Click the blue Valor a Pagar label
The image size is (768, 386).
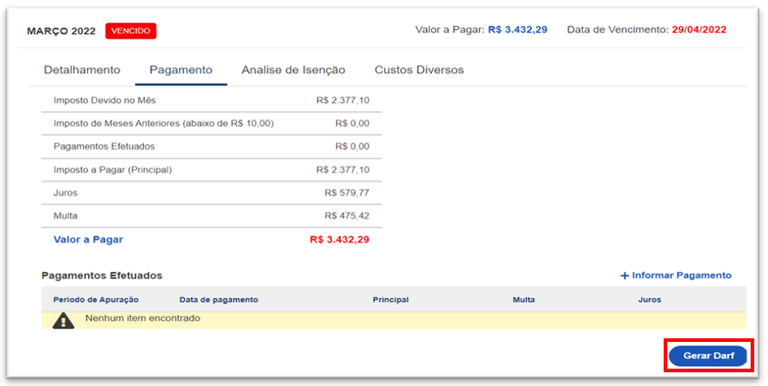tap(88, 240)
